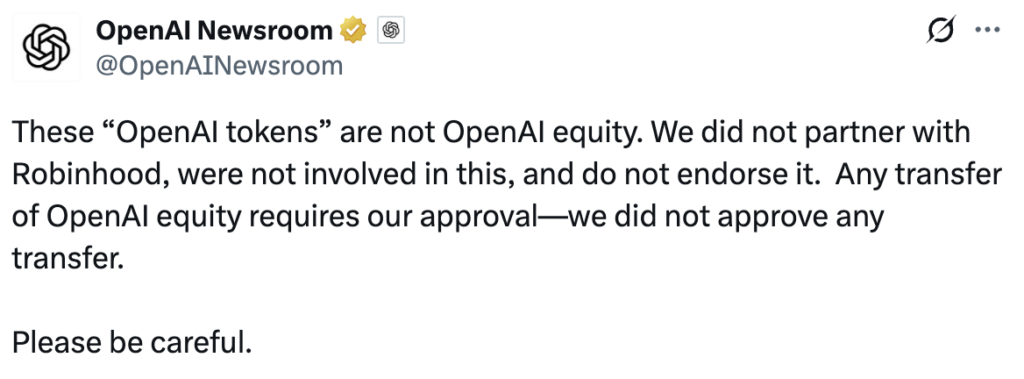The height and width of the screenshot is (379, 1024).
Task: Click the last word "transfer." of paragraph
Action: tap(67, 259)
